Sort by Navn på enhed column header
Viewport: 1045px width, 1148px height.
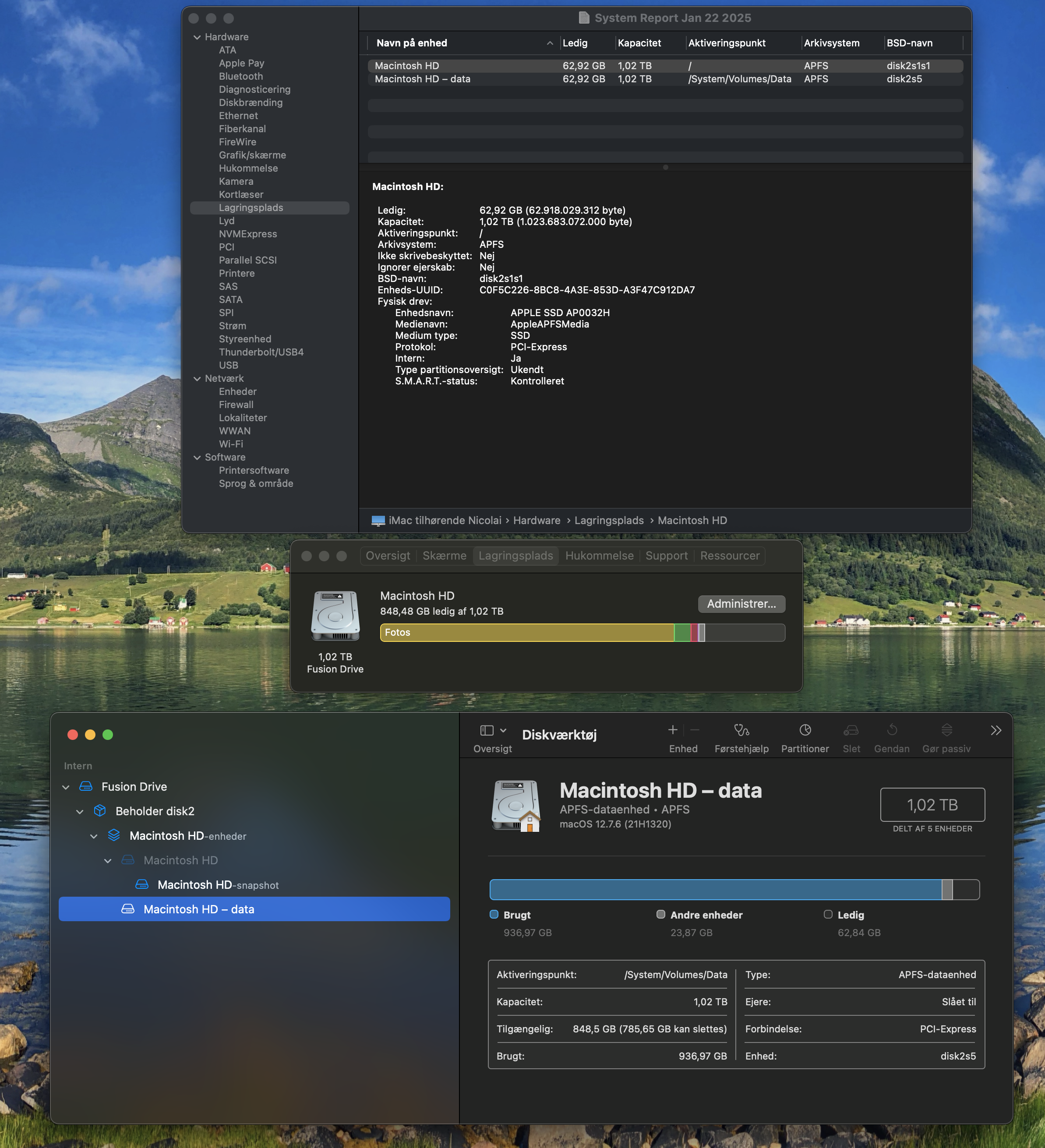(x=412, y=43)
